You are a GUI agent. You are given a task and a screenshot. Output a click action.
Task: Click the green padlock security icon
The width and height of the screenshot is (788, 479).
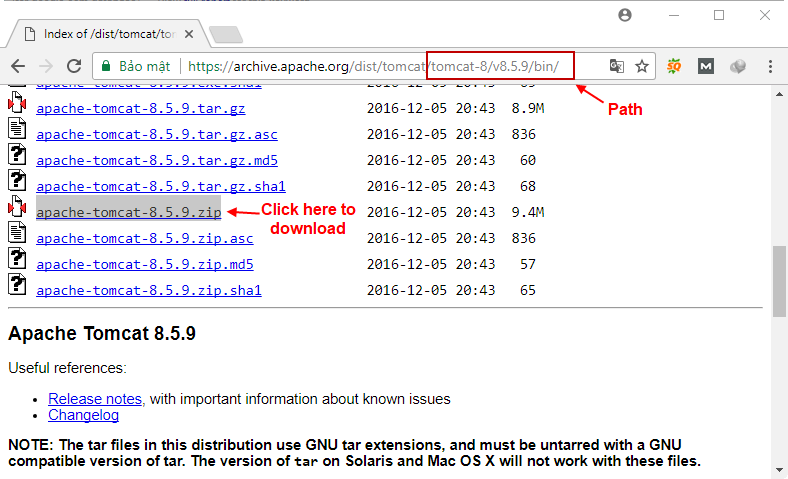[x=106, y=66]
